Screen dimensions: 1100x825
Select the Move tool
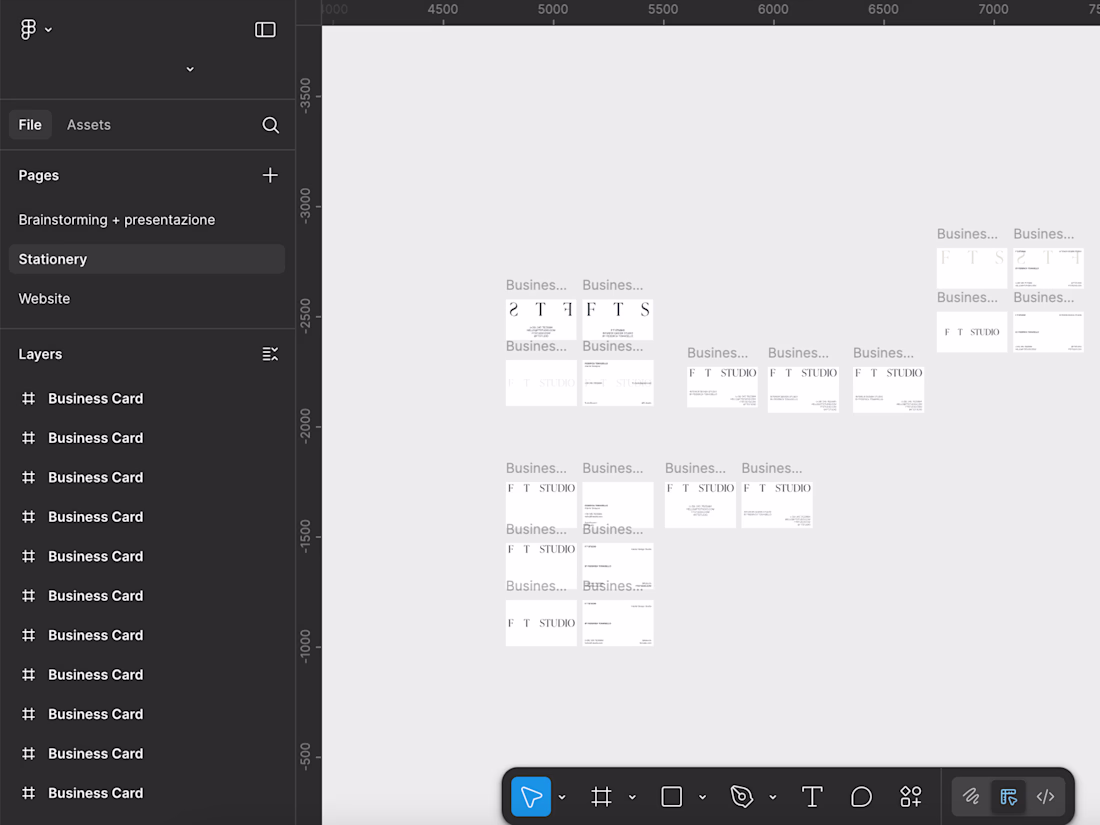point(531,796)
